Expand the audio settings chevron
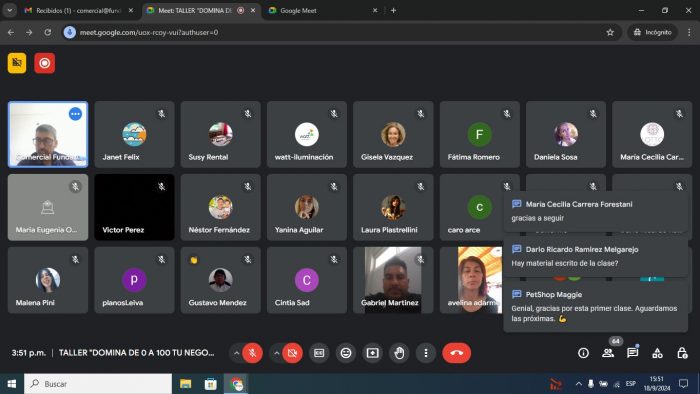This screenshot has width=700, height=394. click(236, 353)
